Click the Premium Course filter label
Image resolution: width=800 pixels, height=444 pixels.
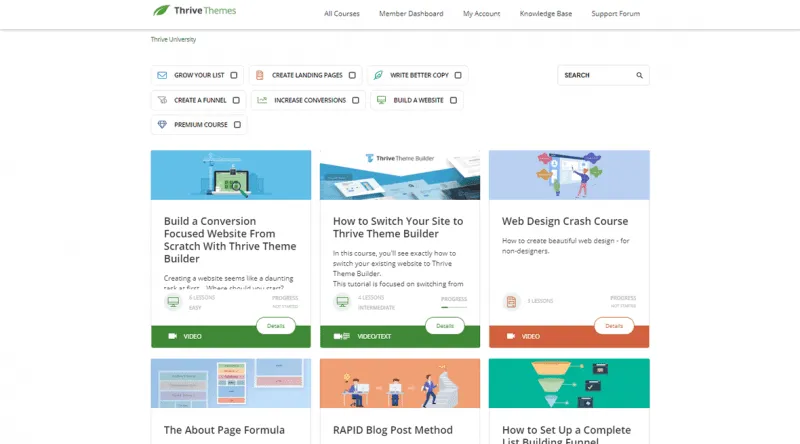click(201, 125)
